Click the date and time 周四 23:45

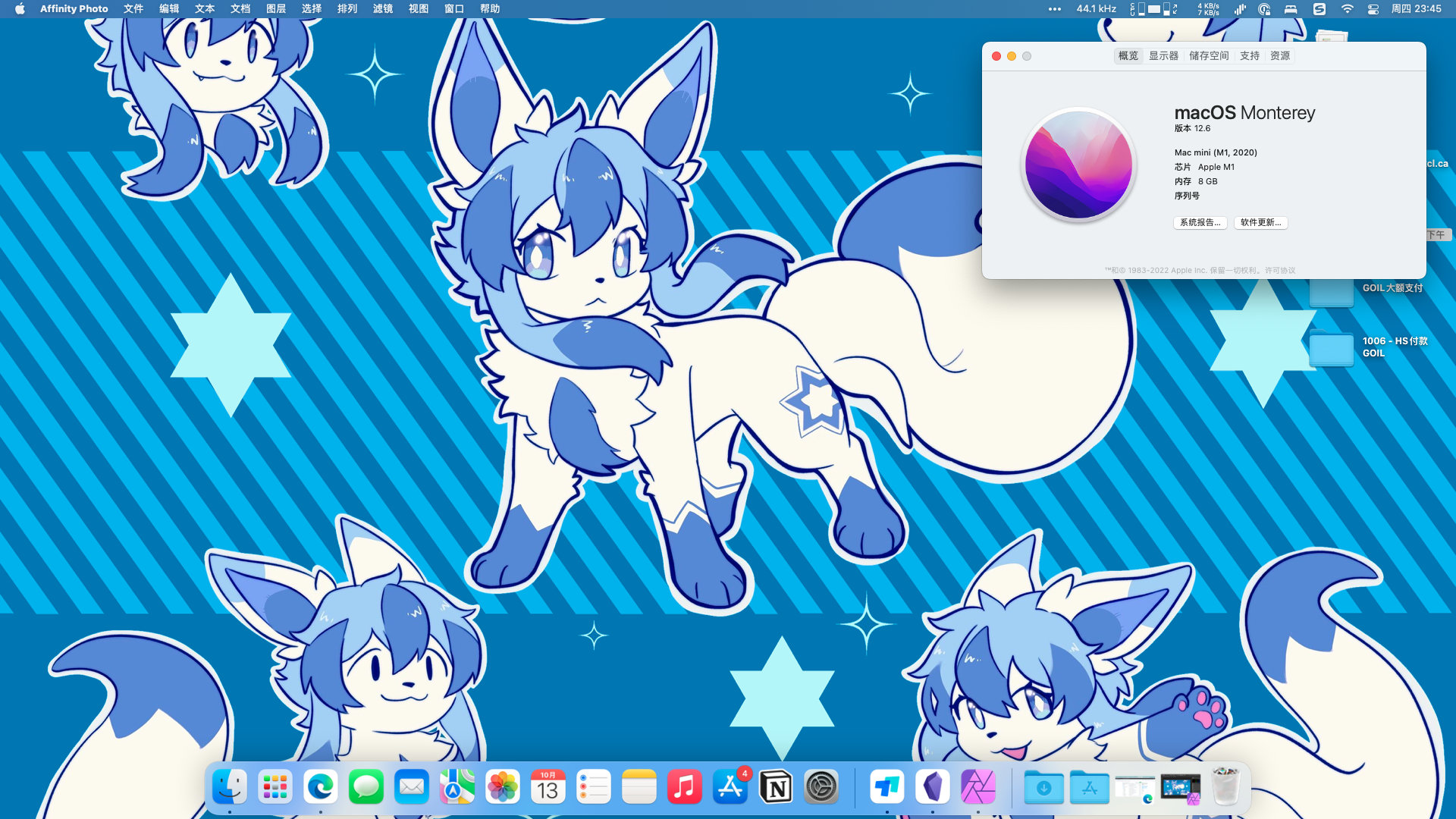[x=1416, y=9]
